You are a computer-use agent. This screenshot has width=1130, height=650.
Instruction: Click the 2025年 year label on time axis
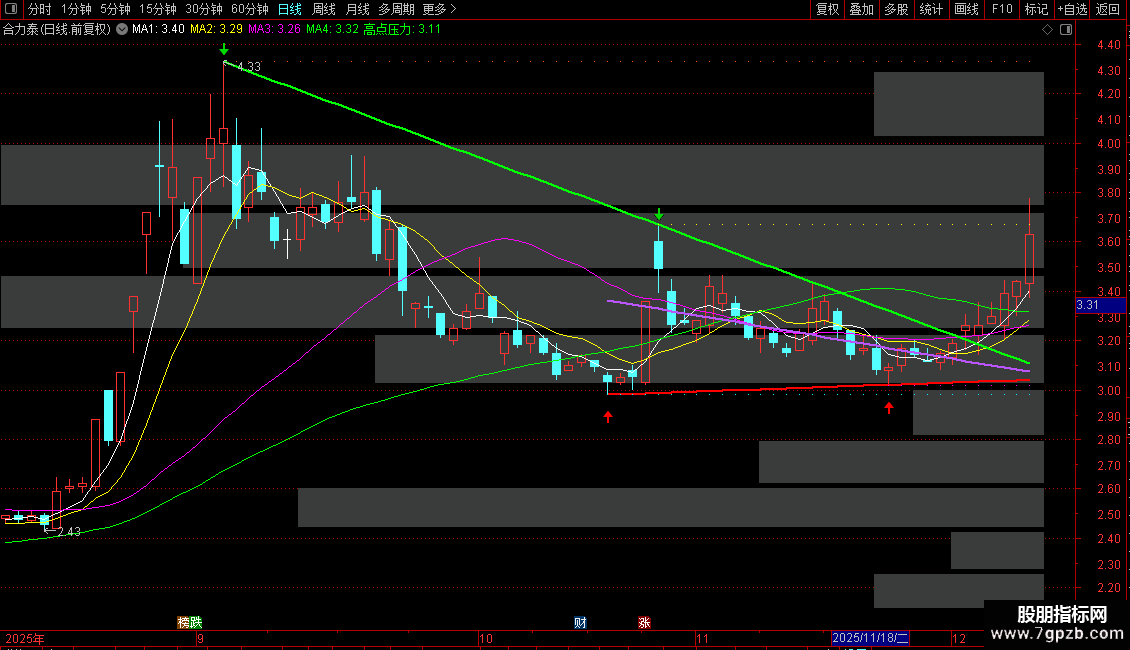click(25, 638)
